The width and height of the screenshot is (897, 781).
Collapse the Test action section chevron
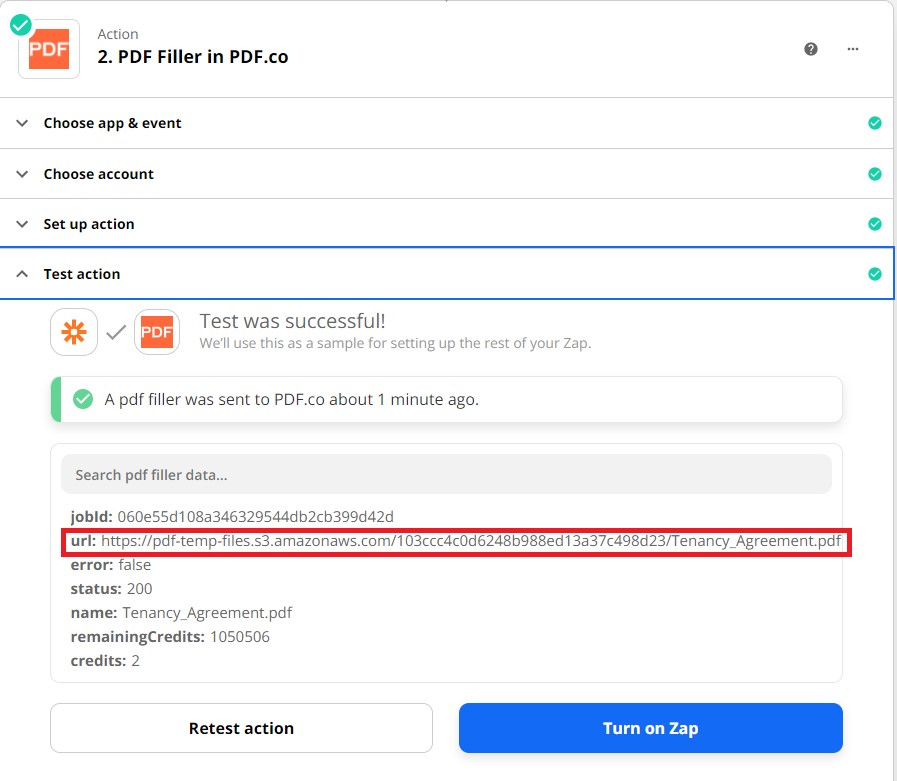22,274
